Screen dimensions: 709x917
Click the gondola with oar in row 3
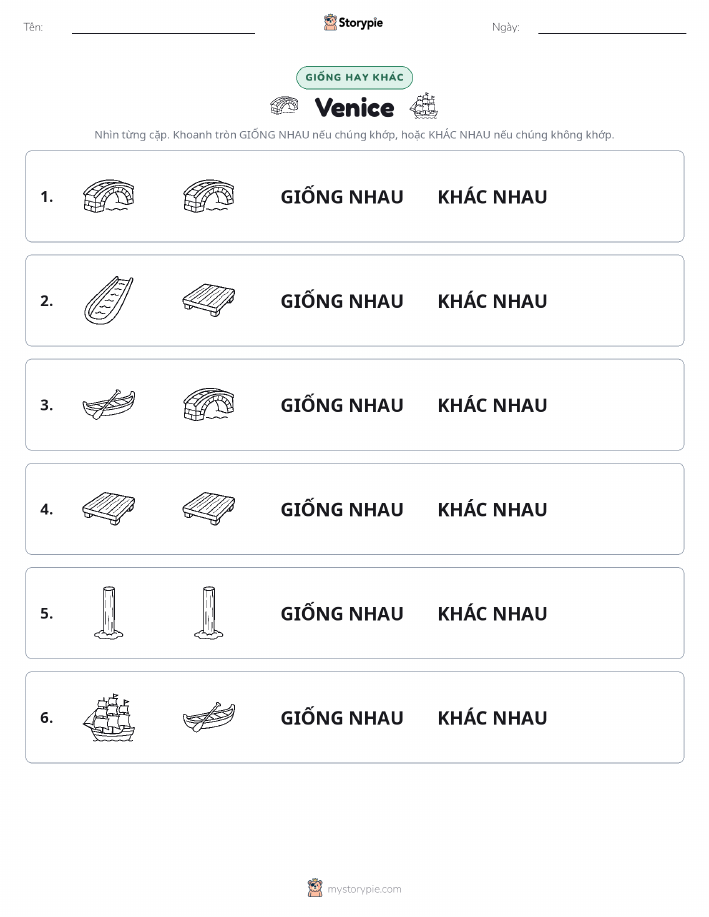pos(109,404)
